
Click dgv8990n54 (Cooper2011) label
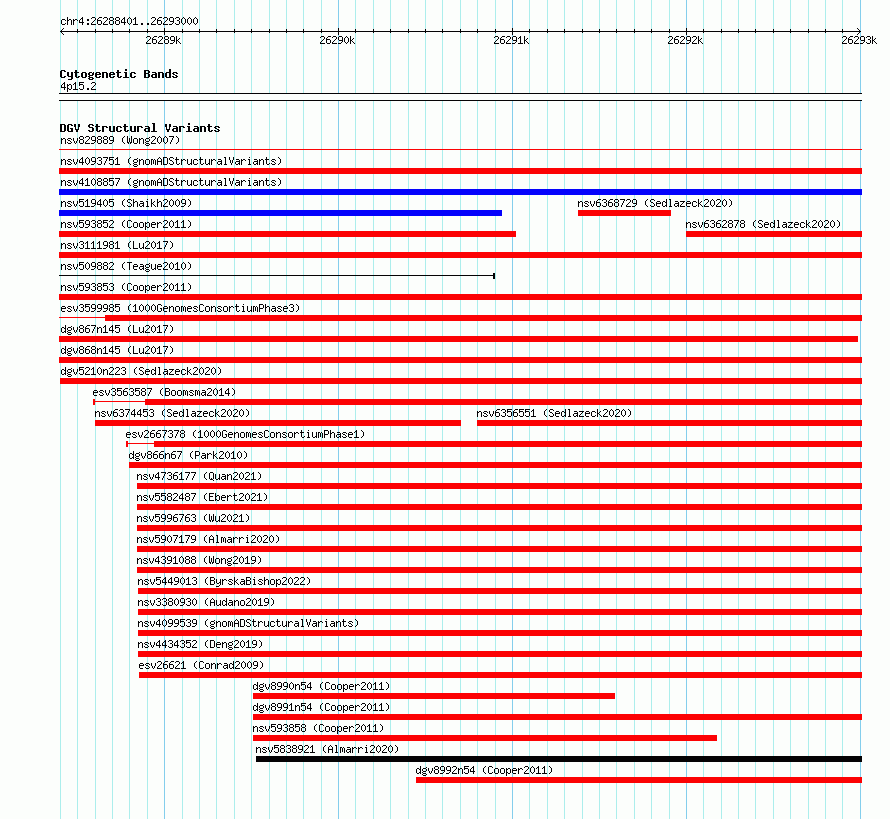[321, 686]
